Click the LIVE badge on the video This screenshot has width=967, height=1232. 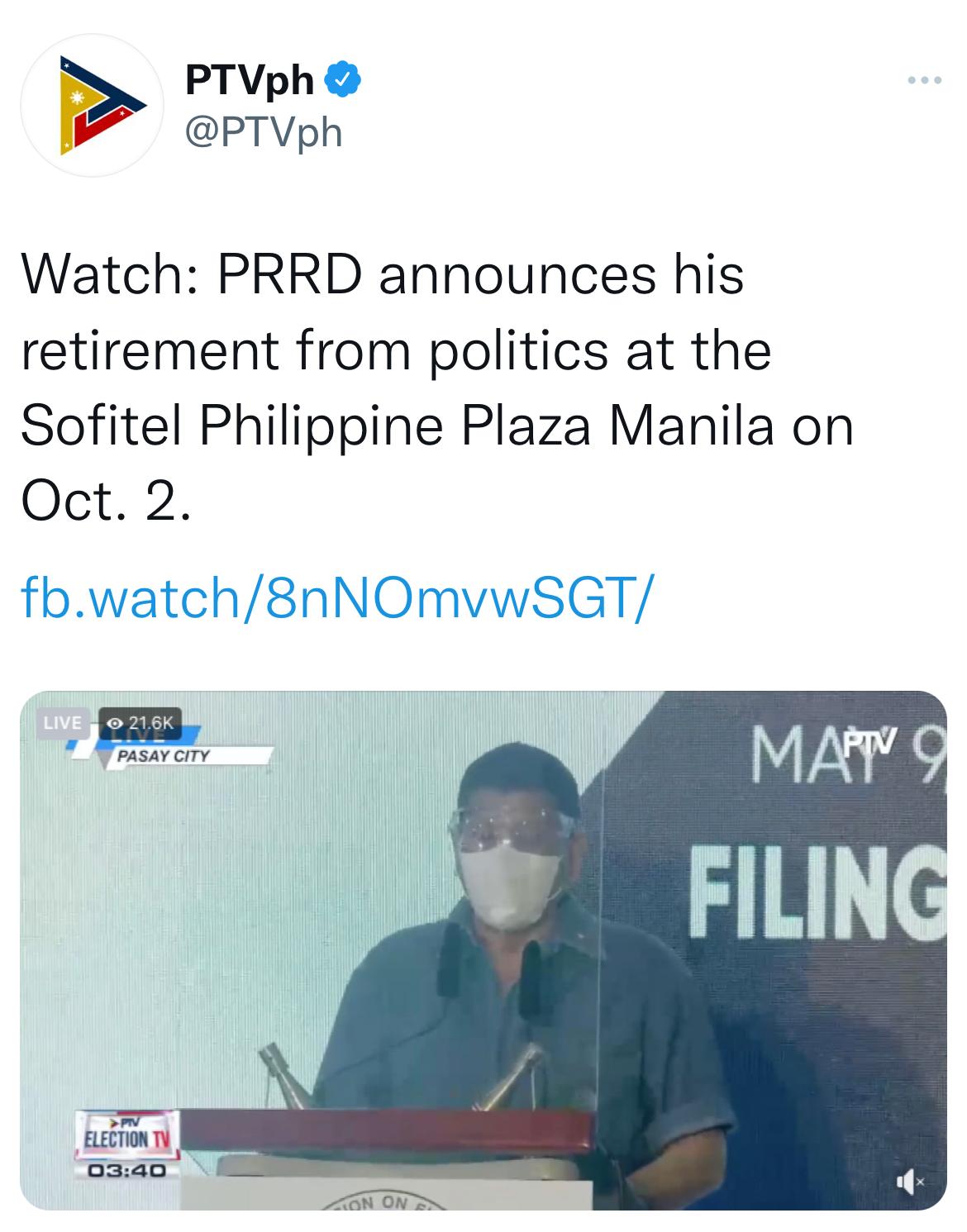[62, 722]
